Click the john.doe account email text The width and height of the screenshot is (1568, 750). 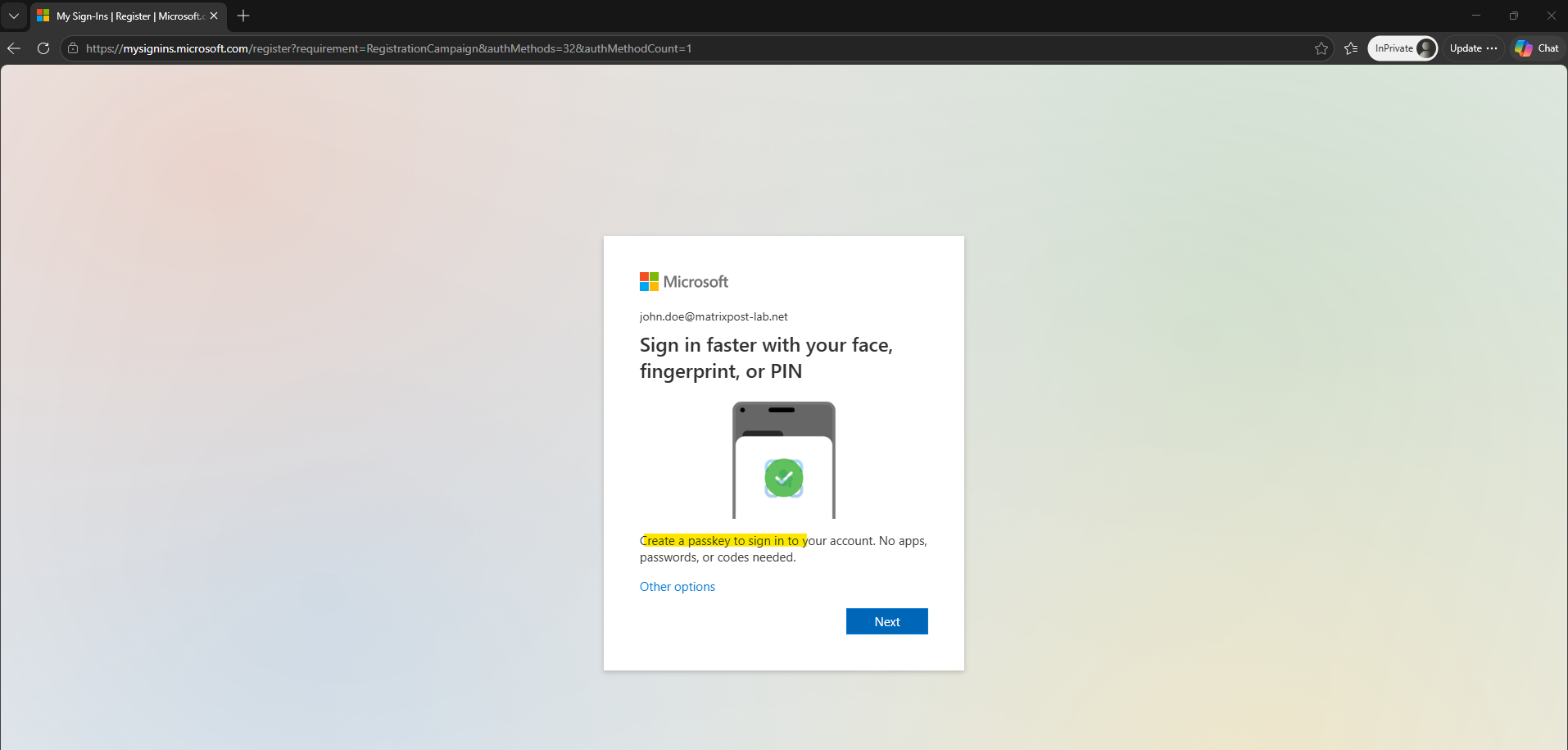(x=714, y=316)
